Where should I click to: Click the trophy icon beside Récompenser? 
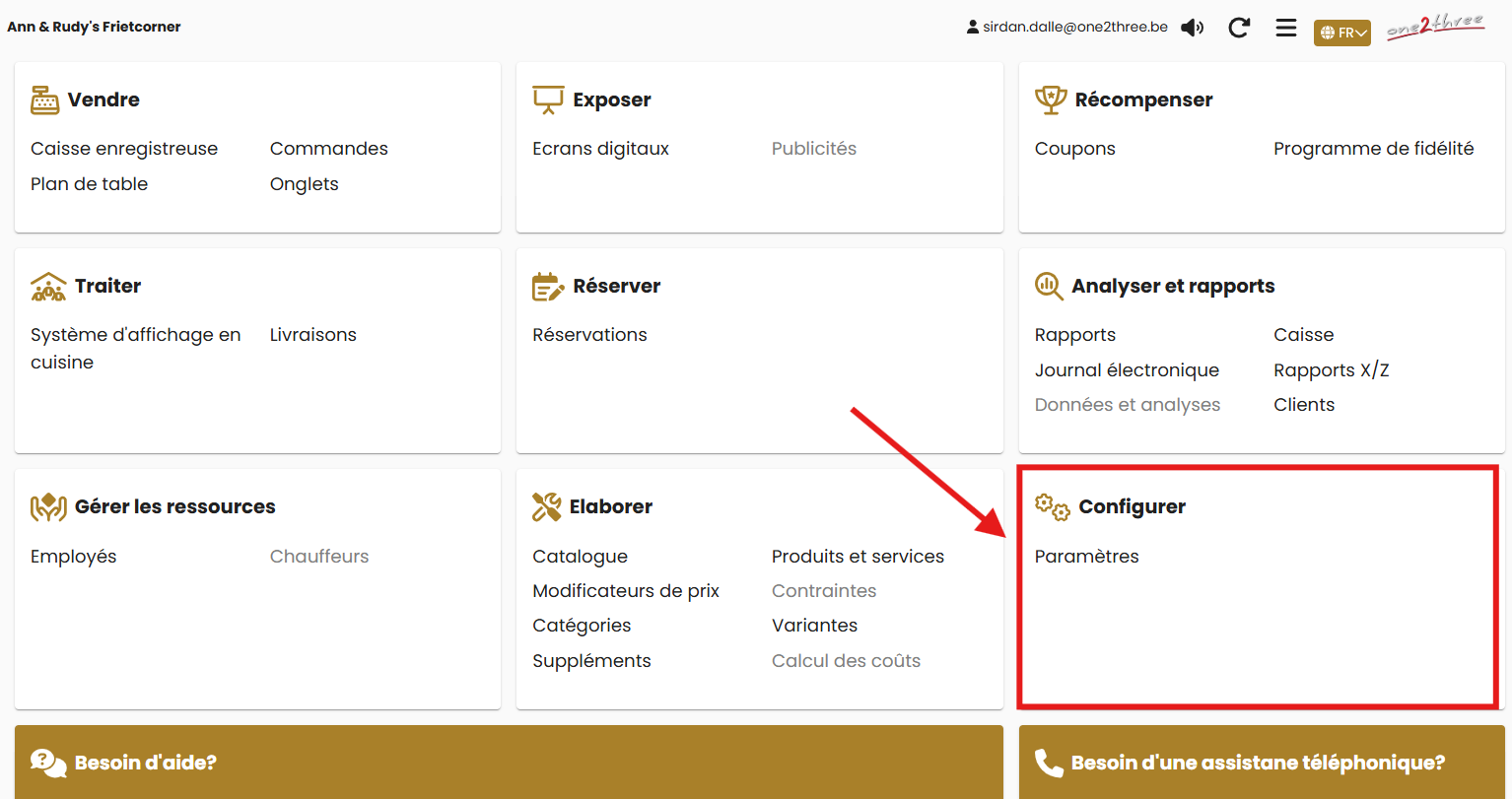[1051, 100]
